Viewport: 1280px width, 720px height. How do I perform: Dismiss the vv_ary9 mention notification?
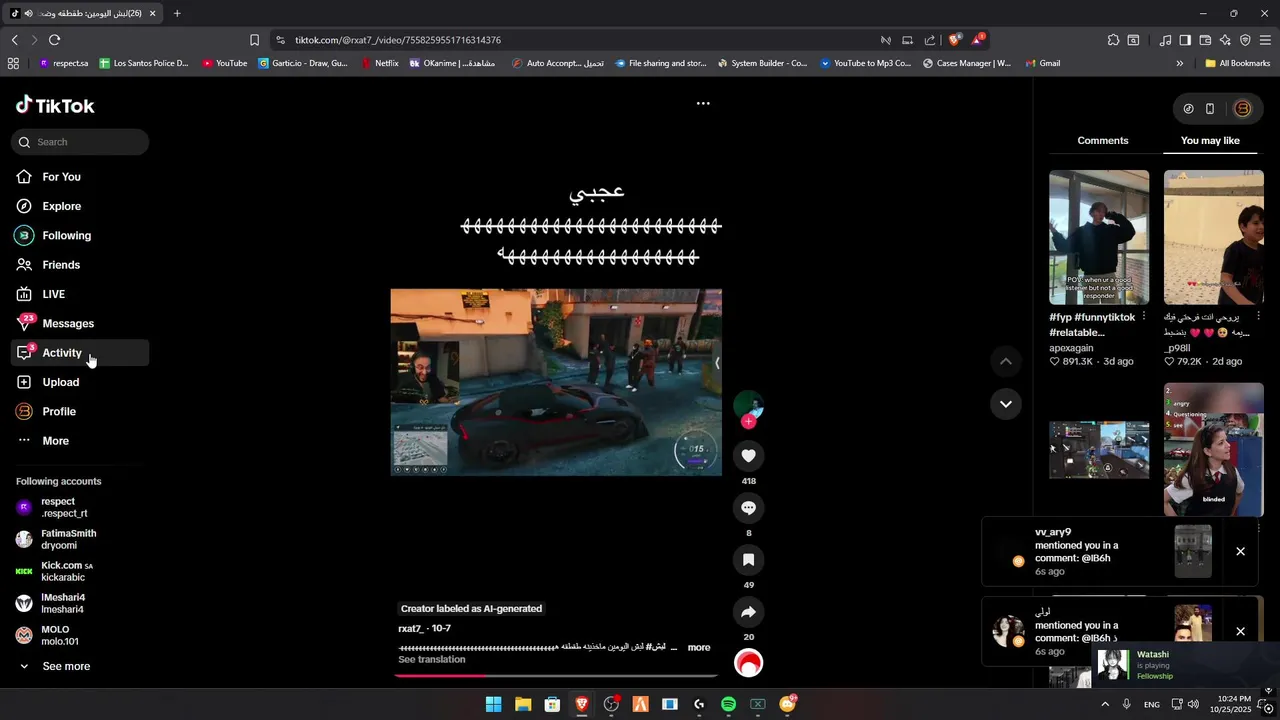coord(1240,551)
